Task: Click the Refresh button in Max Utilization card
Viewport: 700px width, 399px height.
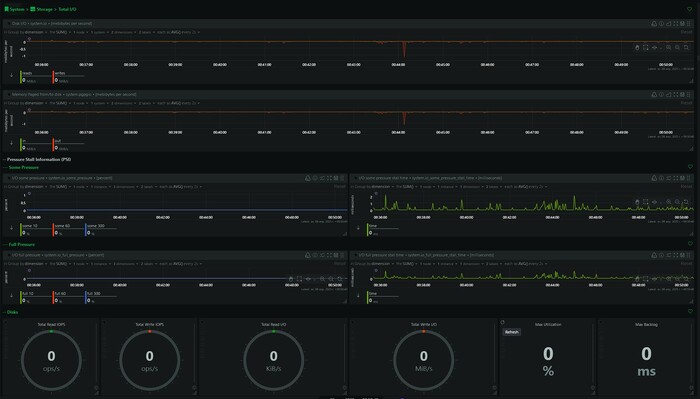Action: (x=512, y=332)
